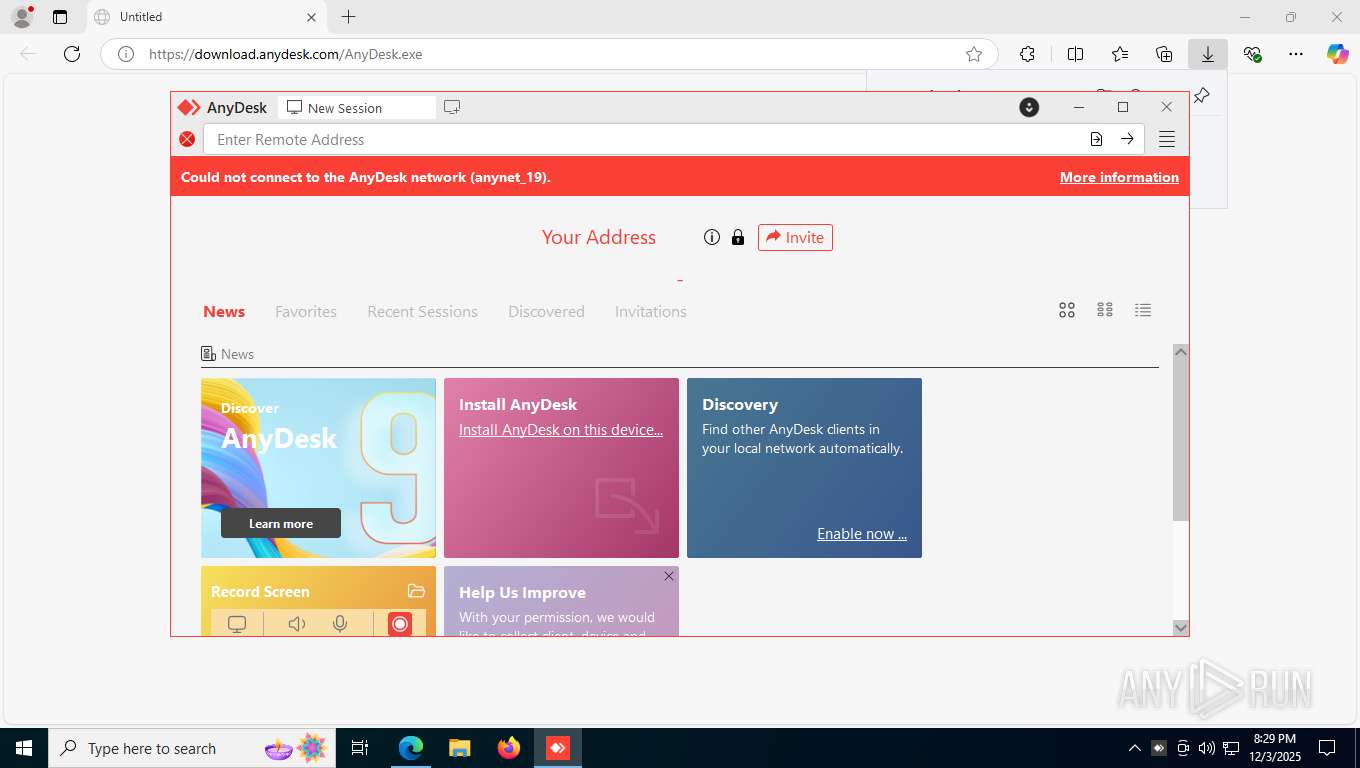Screen dimensions: 1360x768
Task: Click the connect arrow in address bar
Action: point(1127,139)
